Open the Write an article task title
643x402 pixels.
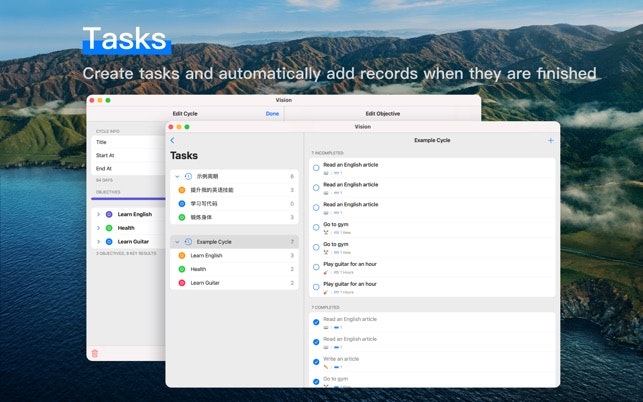341,359
